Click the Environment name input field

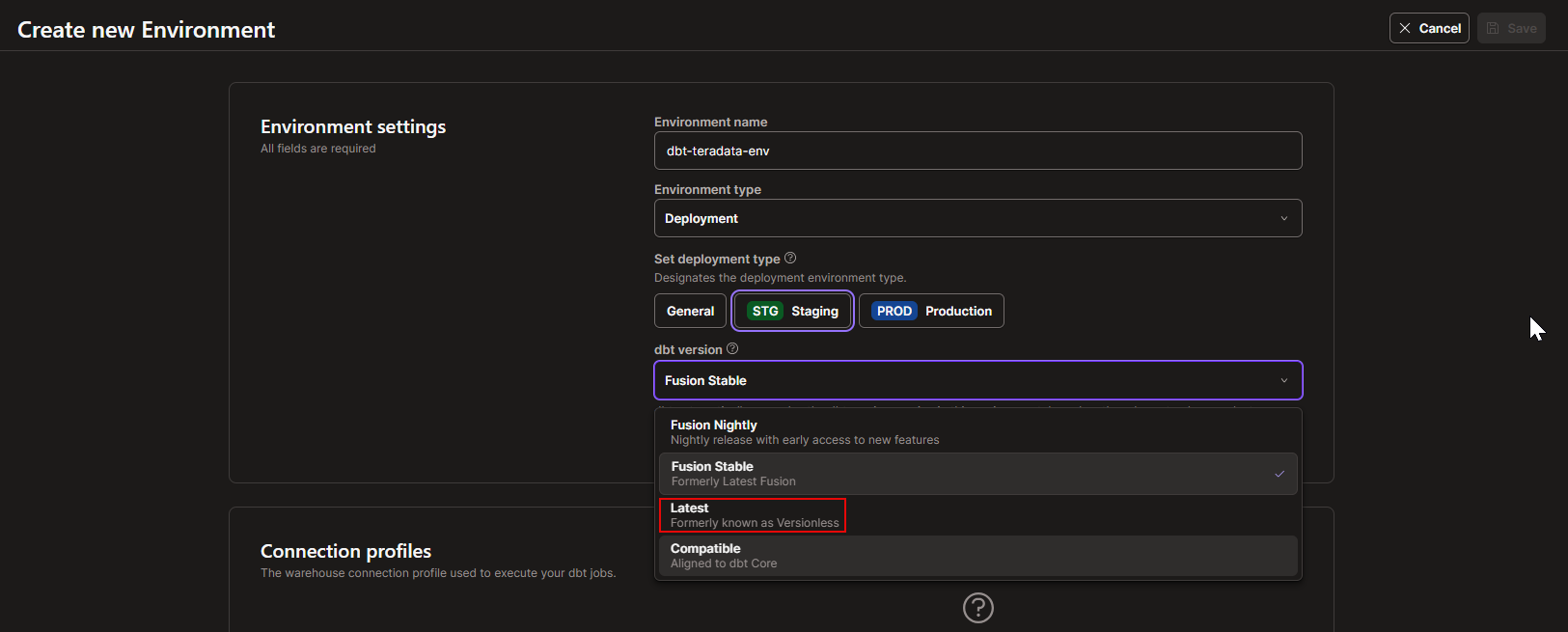point(977,151)
